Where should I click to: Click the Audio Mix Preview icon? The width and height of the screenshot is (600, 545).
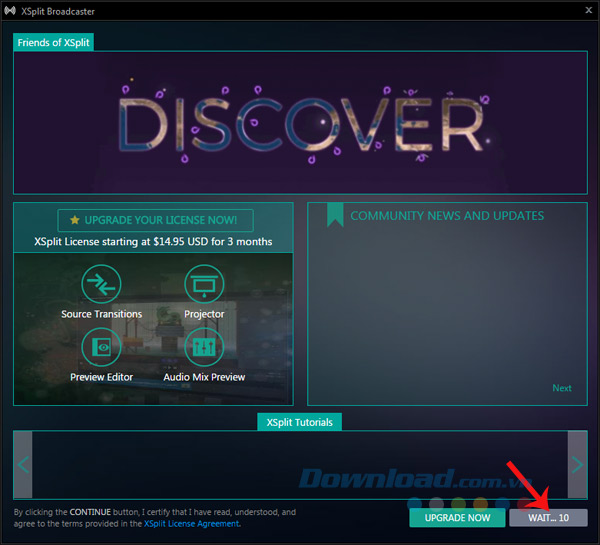(x=204, y=347)
